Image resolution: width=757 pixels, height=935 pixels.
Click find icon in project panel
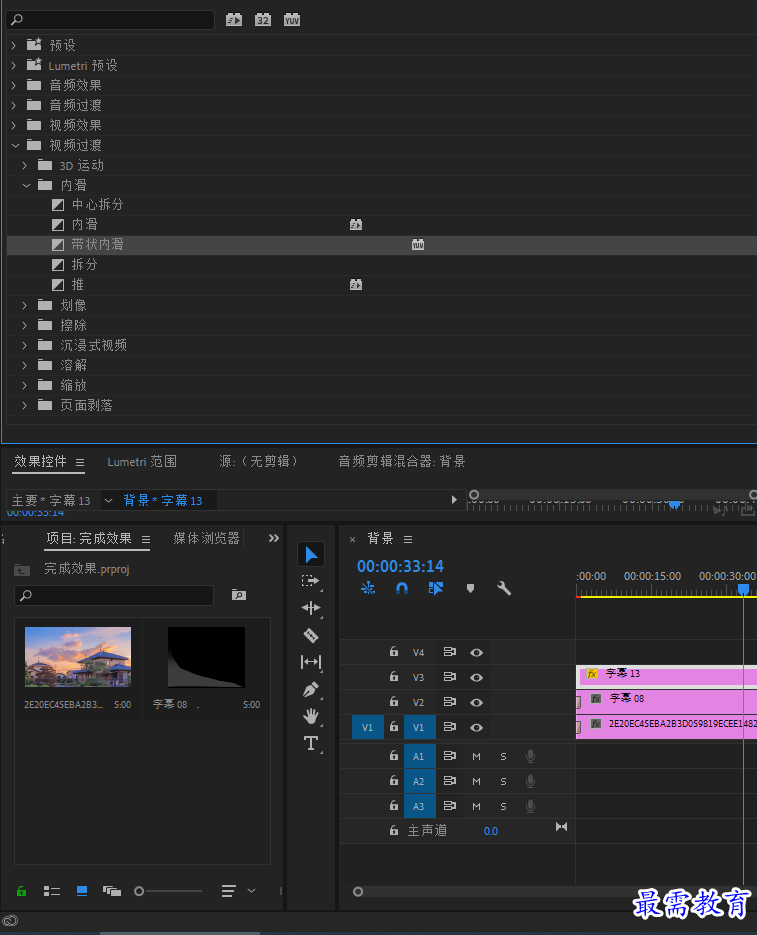[239, 595]
